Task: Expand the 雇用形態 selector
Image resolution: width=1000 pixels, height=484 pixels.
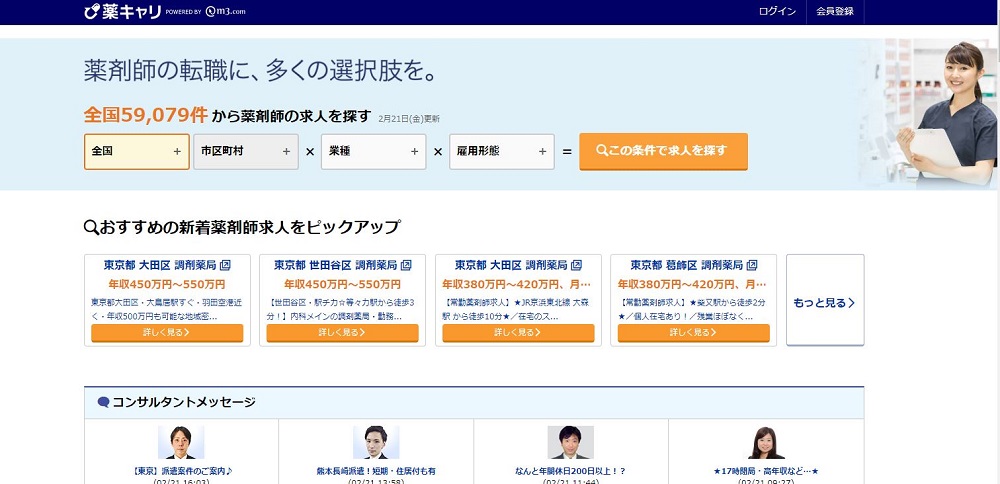Action: tap(502, 152)
